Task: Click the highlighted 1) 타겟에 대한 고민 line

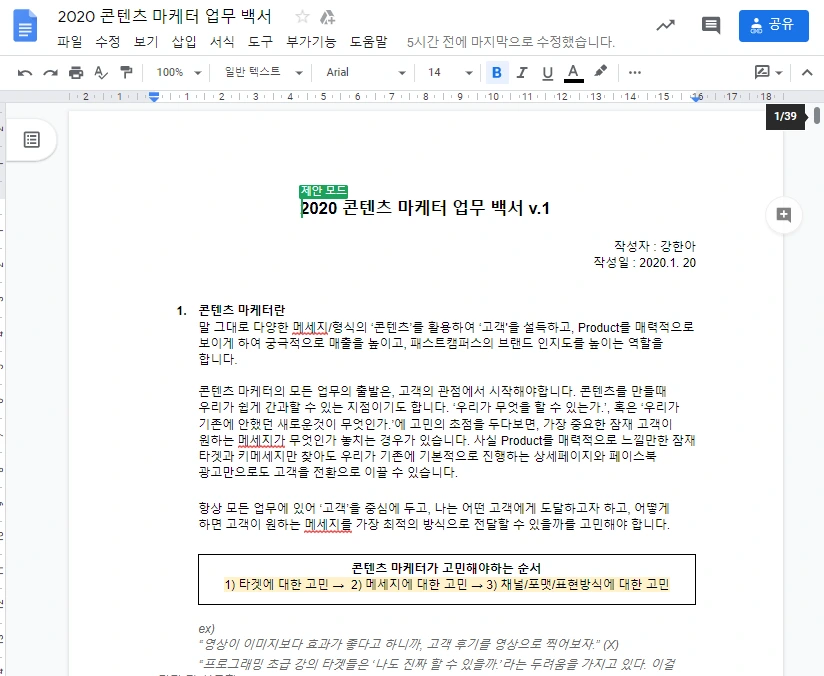Action: tap(447, 585)
